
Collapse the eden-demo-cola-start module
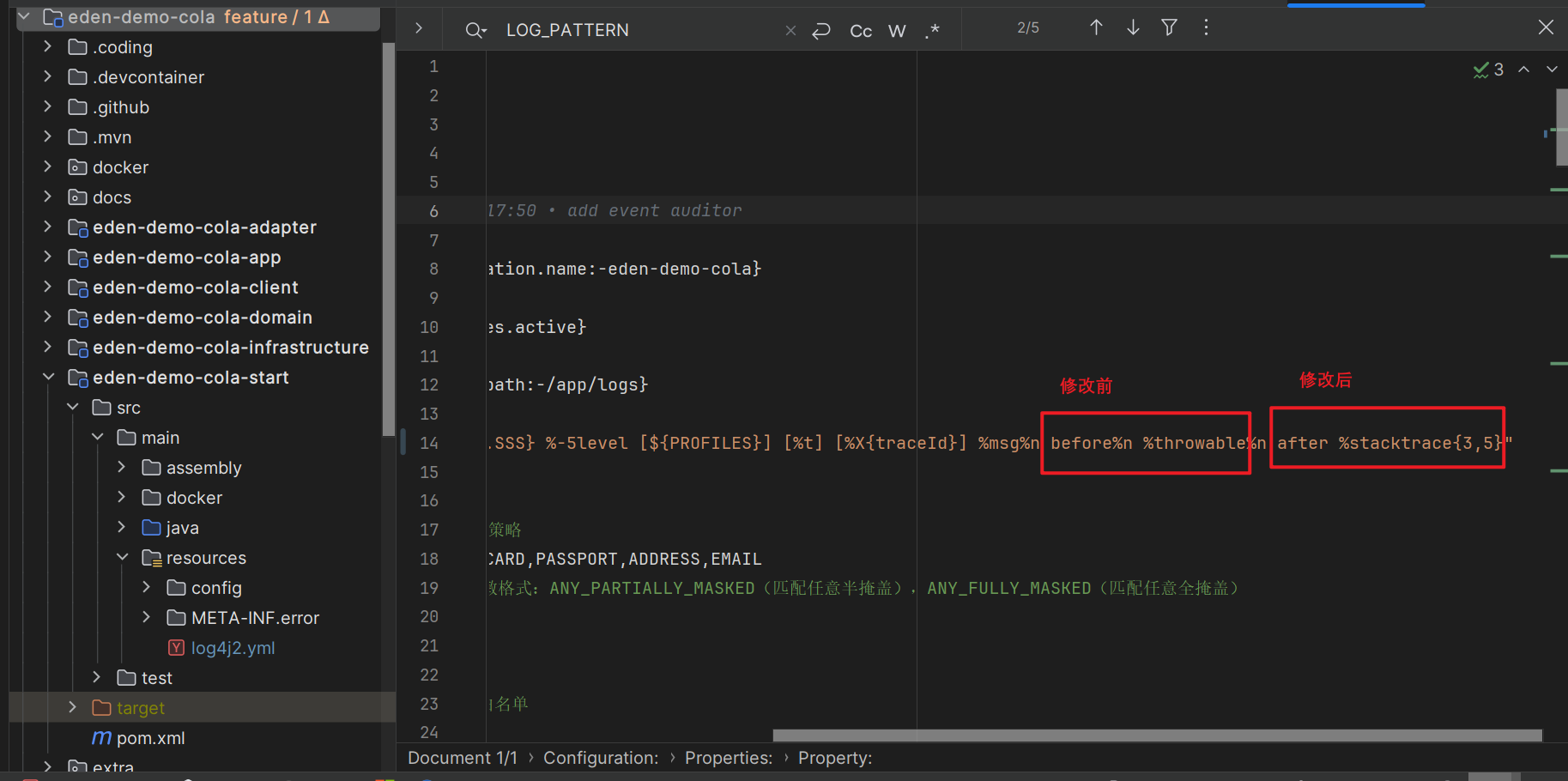tap(49, 378)
